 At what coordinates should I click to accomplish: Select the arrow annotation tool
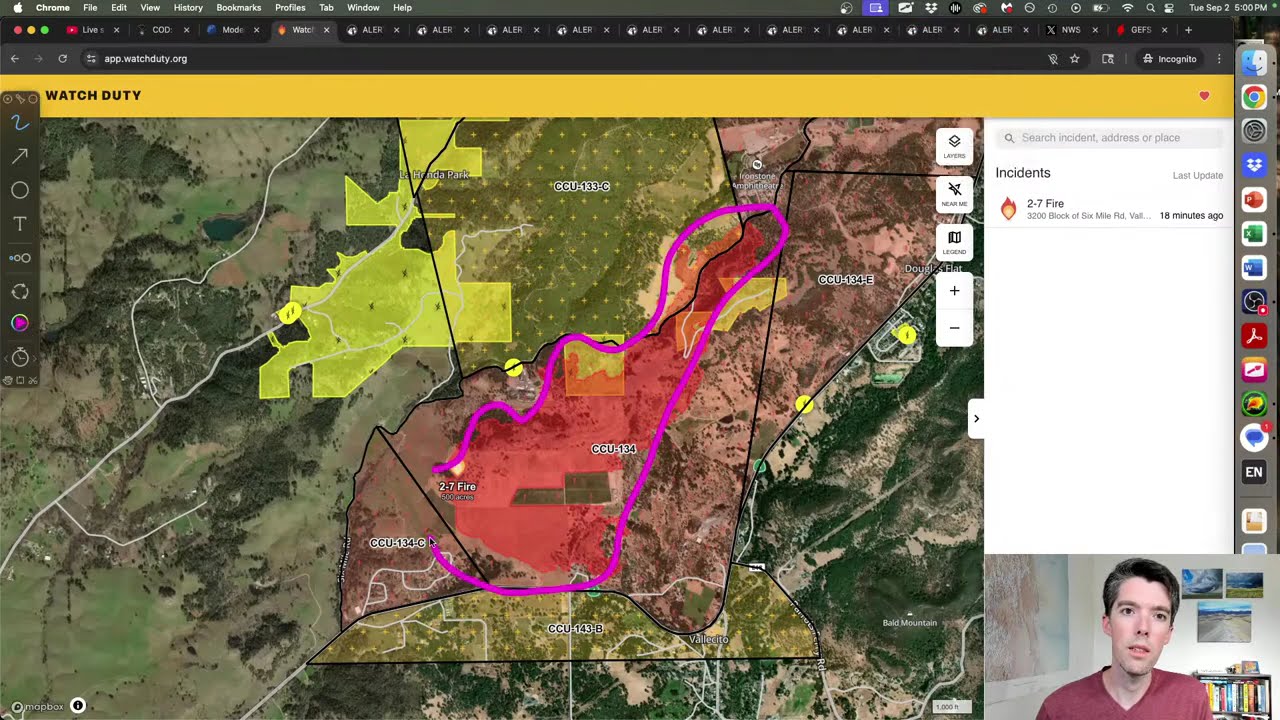click(20, 156)
